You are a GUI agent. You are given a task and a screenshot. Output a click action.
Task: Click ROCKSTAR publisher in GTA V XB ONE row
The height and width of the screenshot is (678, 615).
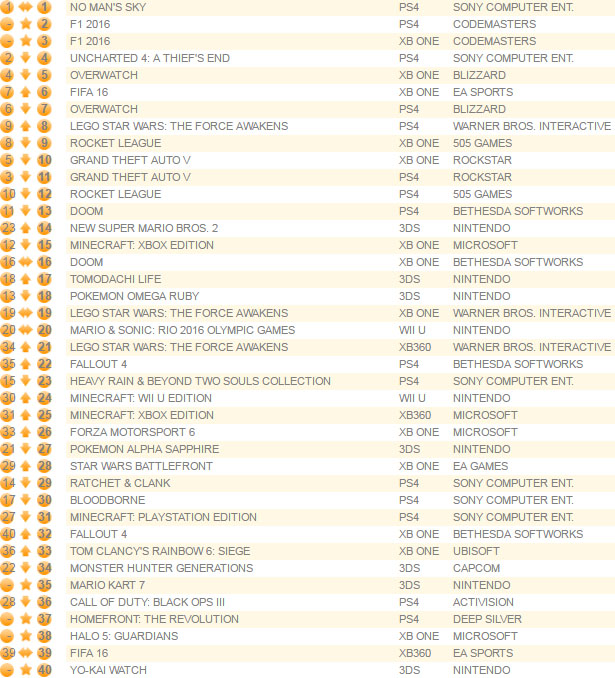tap(482, 160)
